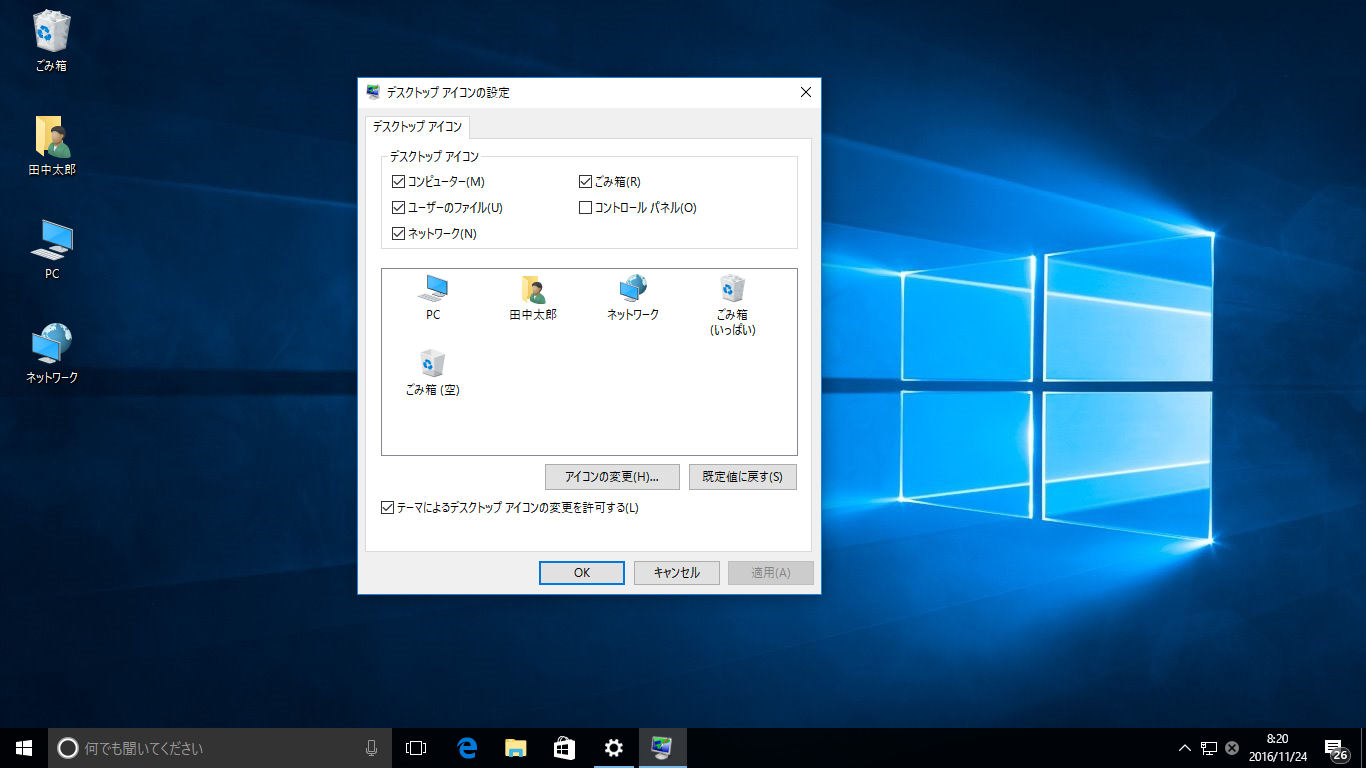Open the Windows Start menu
Screen dimensions: 1366x768
click(22, 747)
